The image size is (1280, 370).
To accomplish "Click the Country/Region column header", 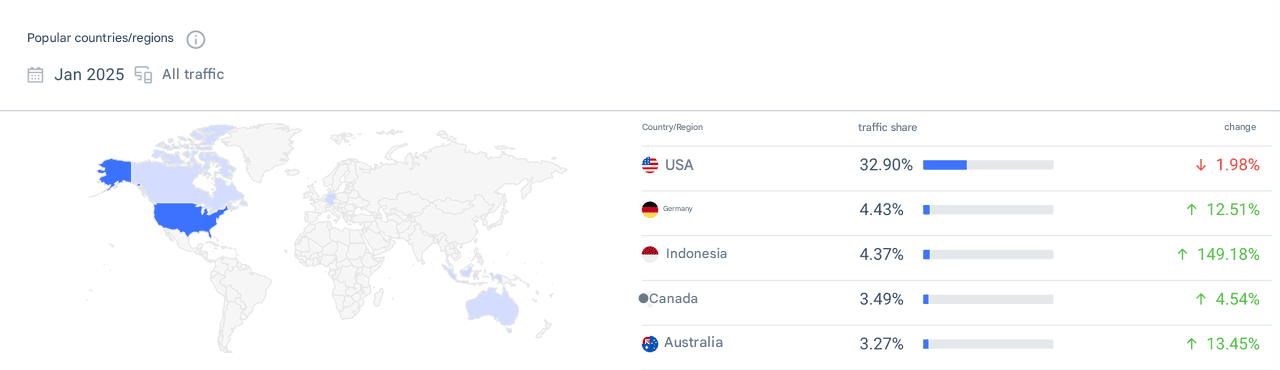I will click(x=672, y=127).
